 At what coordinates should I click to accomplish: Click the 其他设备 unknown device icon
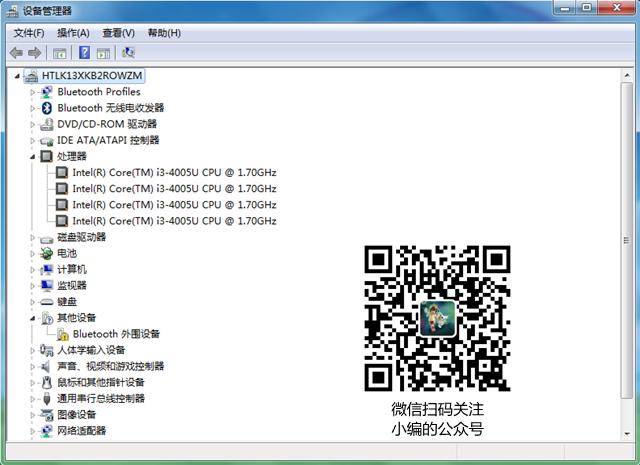tap(47, 318)
